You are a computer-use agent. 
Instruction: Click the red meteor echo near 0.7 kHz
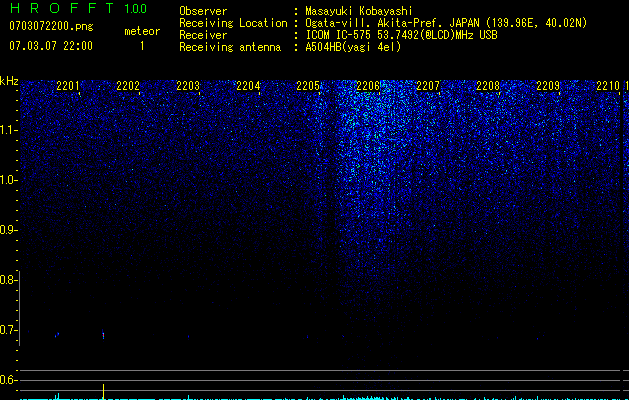click(103, 334)
